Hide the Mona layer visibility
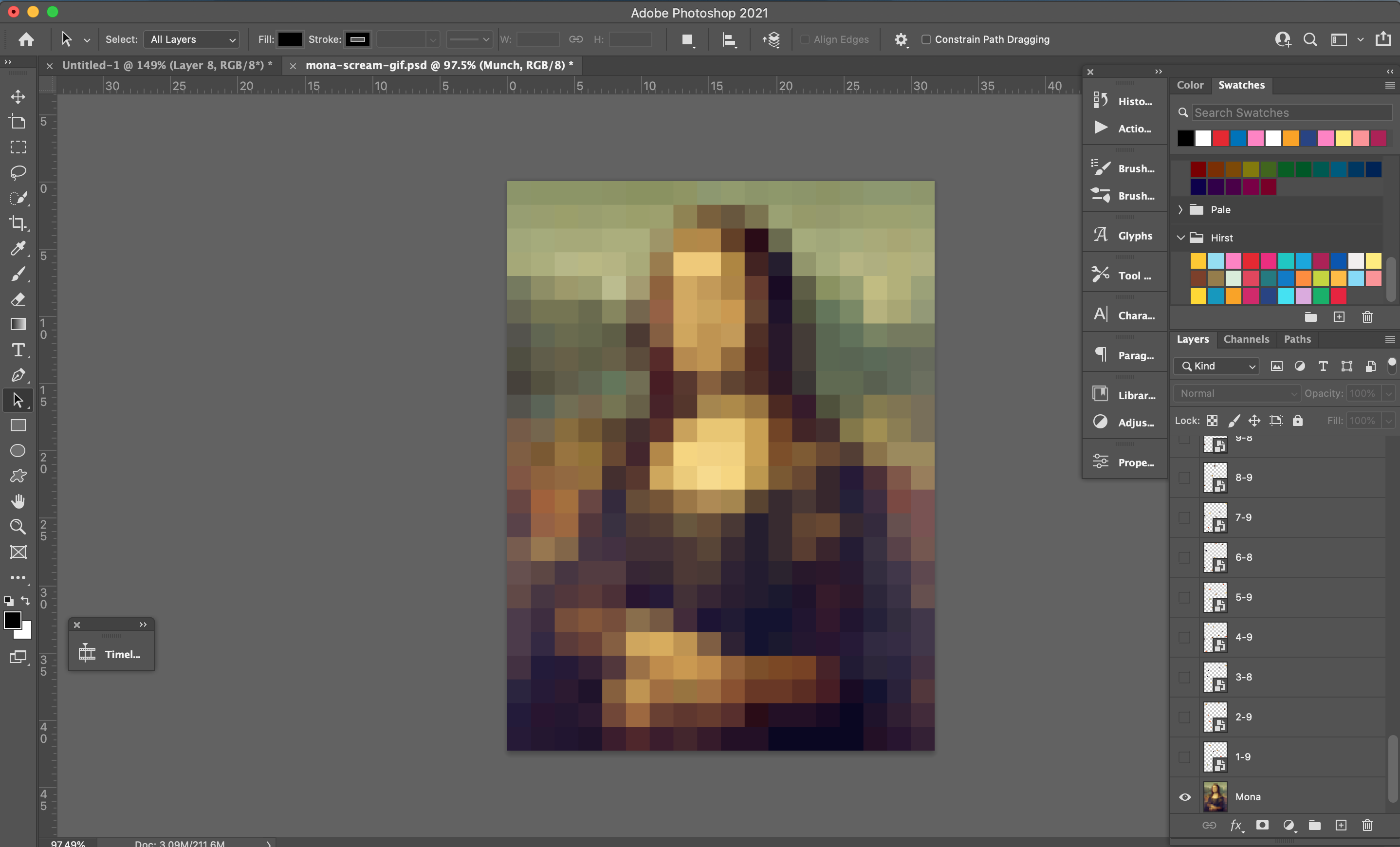Viewport: 1400px width, 847px height. 1185,796
